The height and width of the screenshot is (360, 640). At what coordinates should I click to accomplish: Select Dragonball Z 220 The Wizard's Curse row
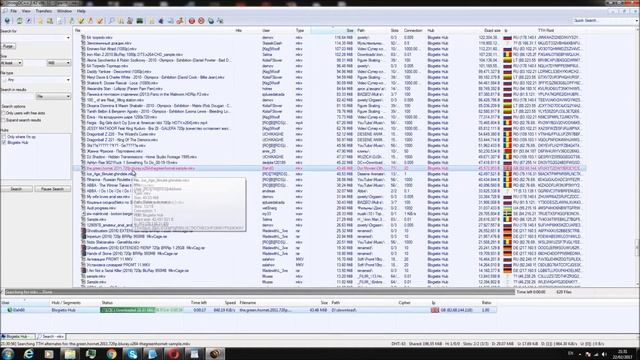pos(330,134)
